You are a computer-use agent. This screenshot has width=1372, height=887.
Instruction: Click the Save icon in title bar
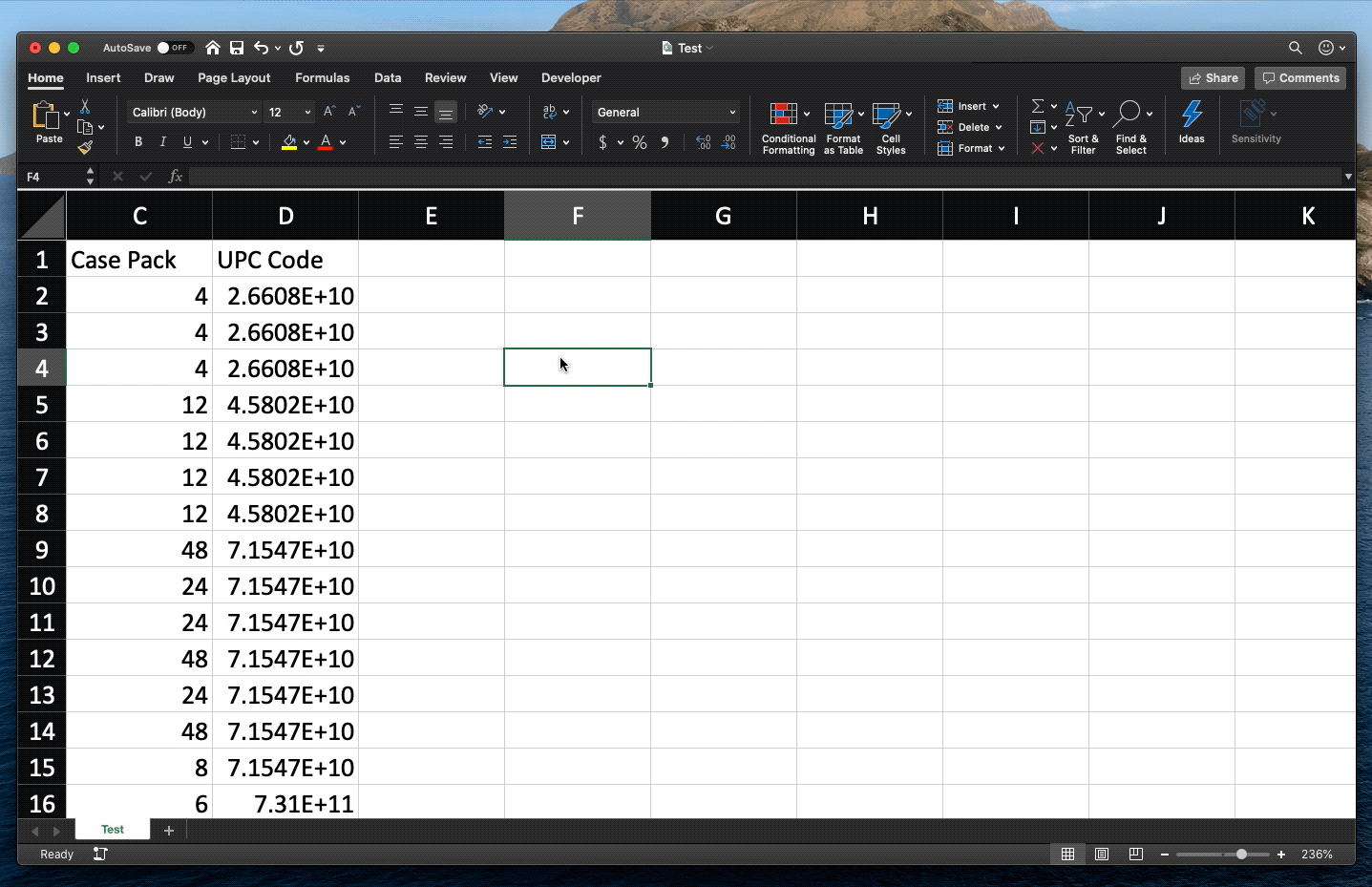pyautogui.click(x=237, y=48)
